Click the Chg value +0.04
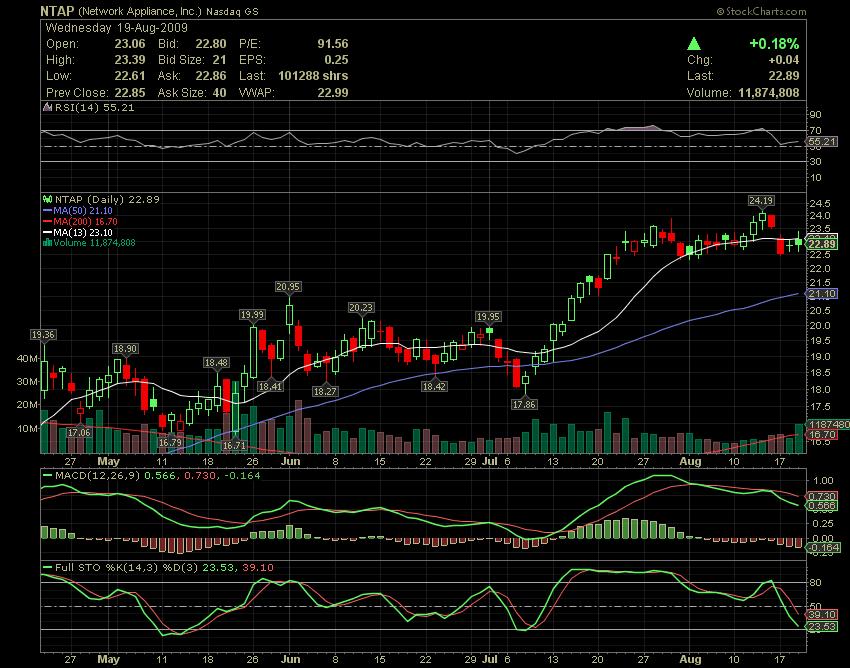Image resolution: width=850 pixels, height=668 pixels. [784, 60]
